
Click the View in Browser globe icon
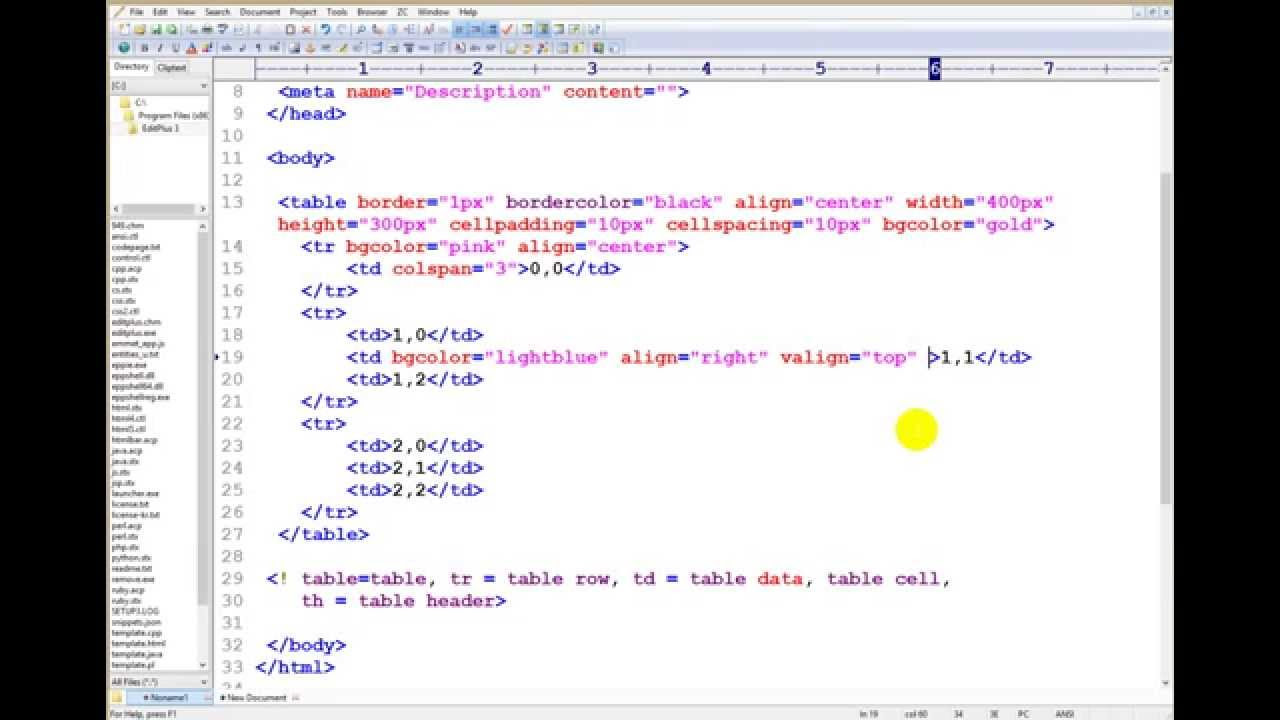tap(123, 47)
